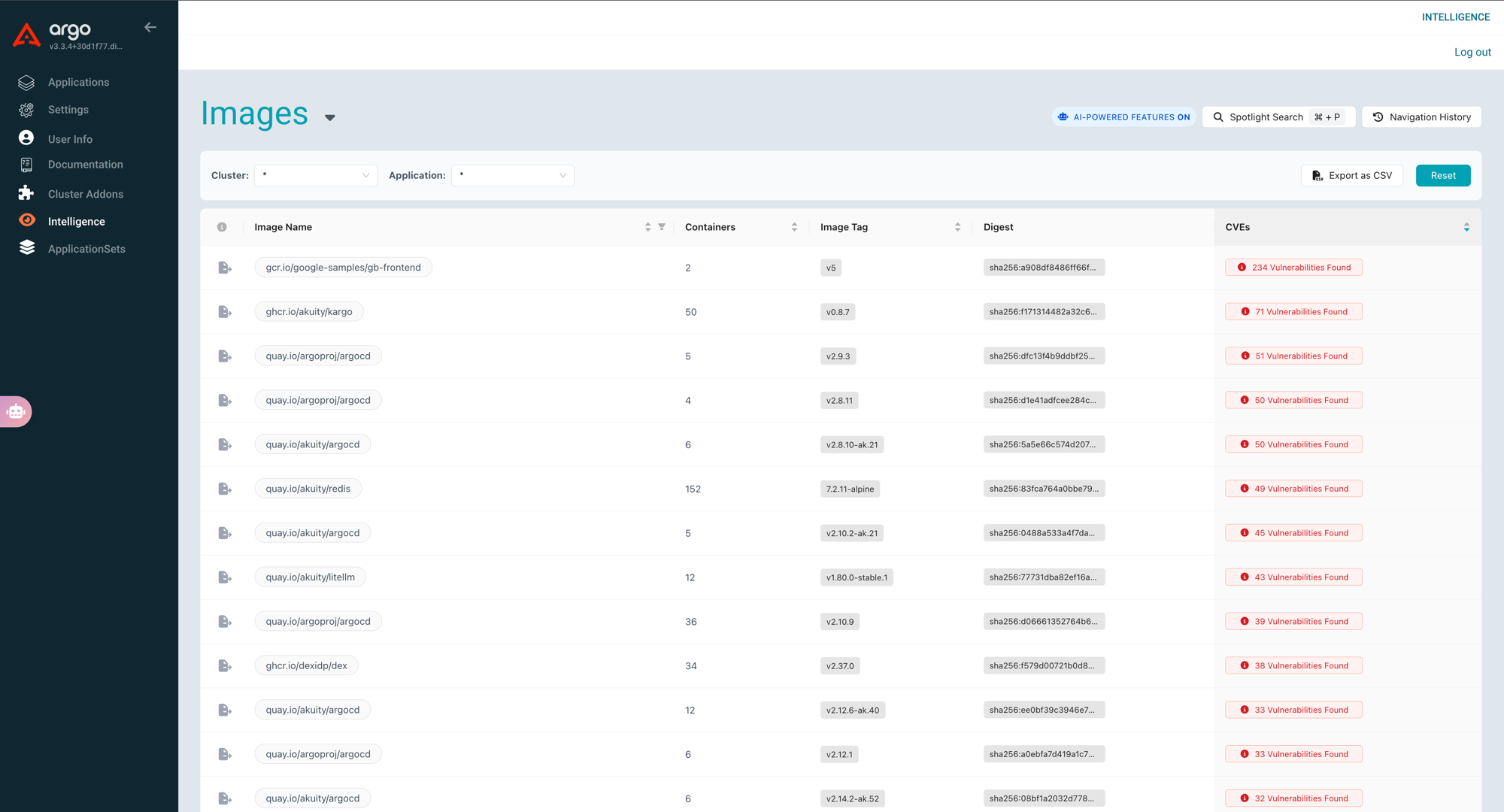Filter the Image Name column
The height and width of the screenshot is (812, 1504).
[662, 227]
